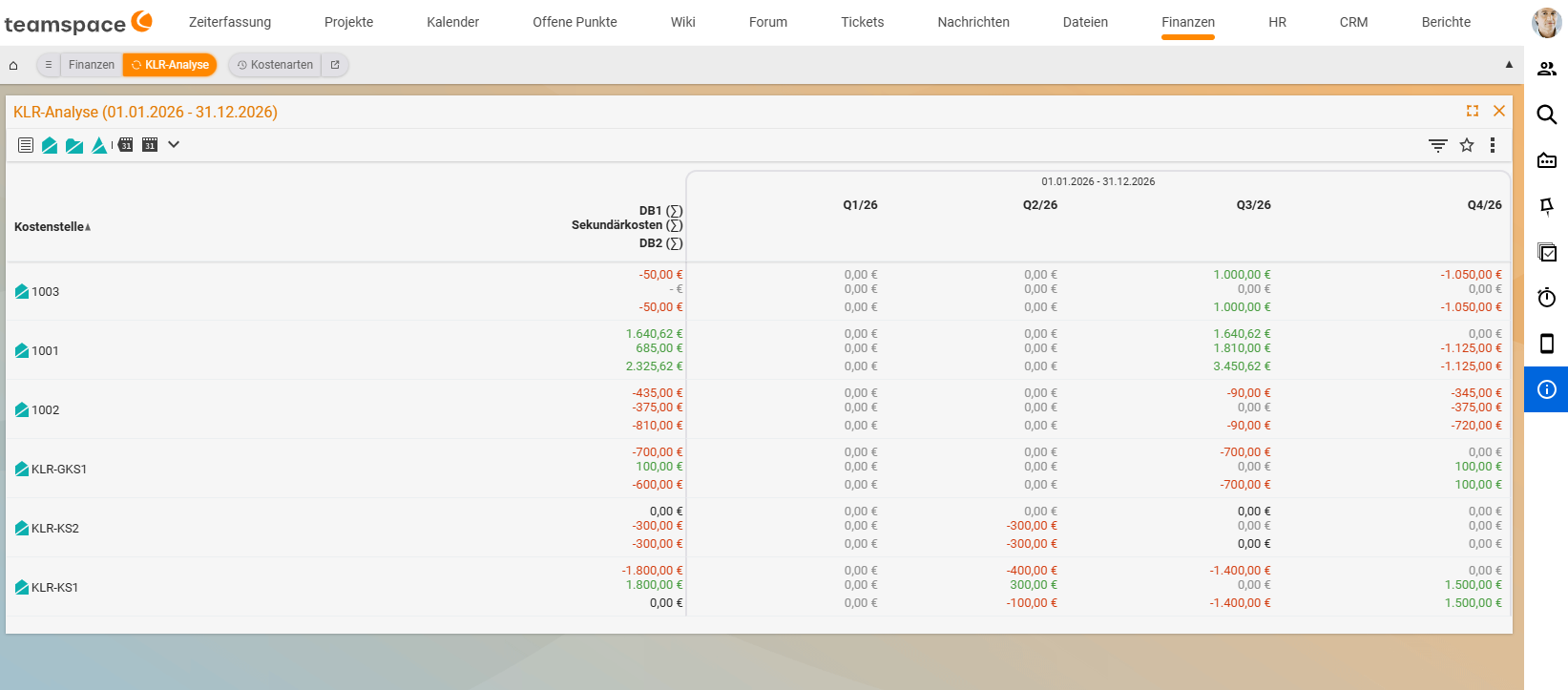The image size is (1568, 690).
Task: Click the Q3/26 column header
Action: [x=1253, y=205]
